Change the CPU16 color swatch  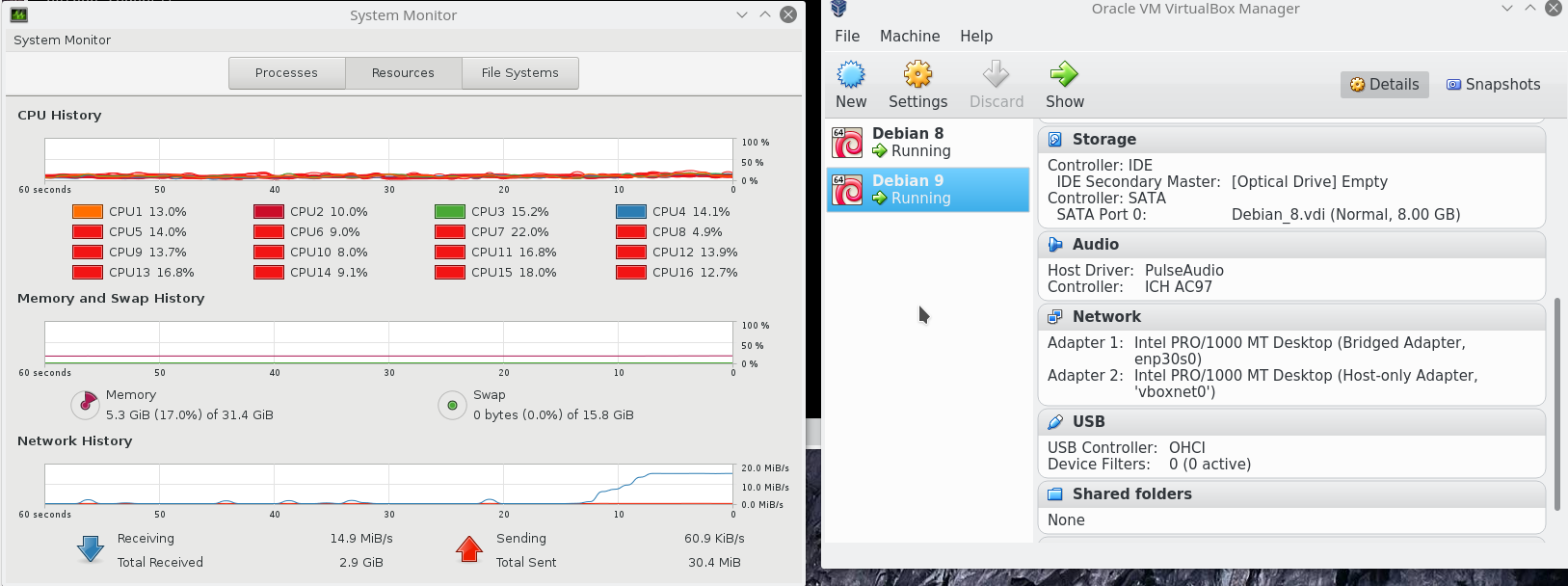coord(631,273)
